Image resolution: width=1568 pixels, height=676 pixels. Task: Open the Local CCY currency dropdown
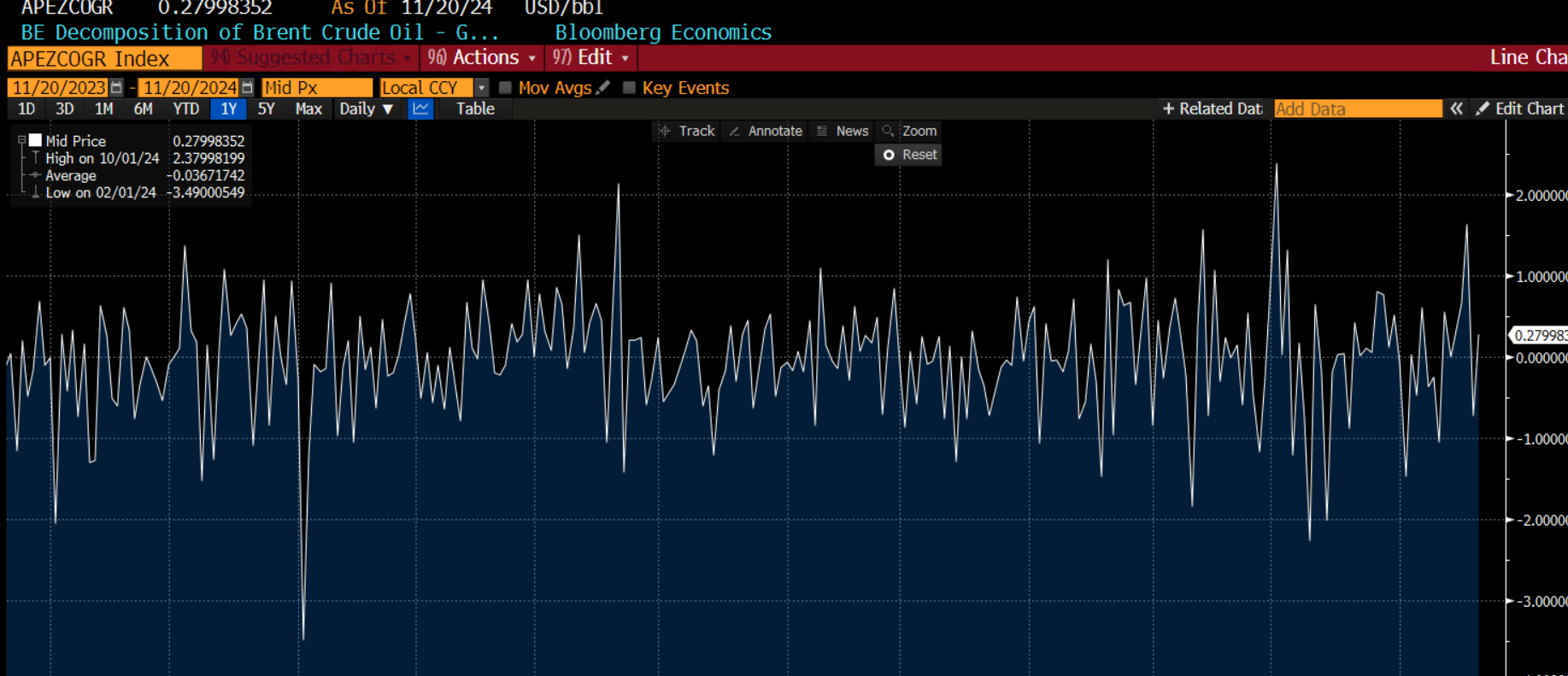[481, 88]
